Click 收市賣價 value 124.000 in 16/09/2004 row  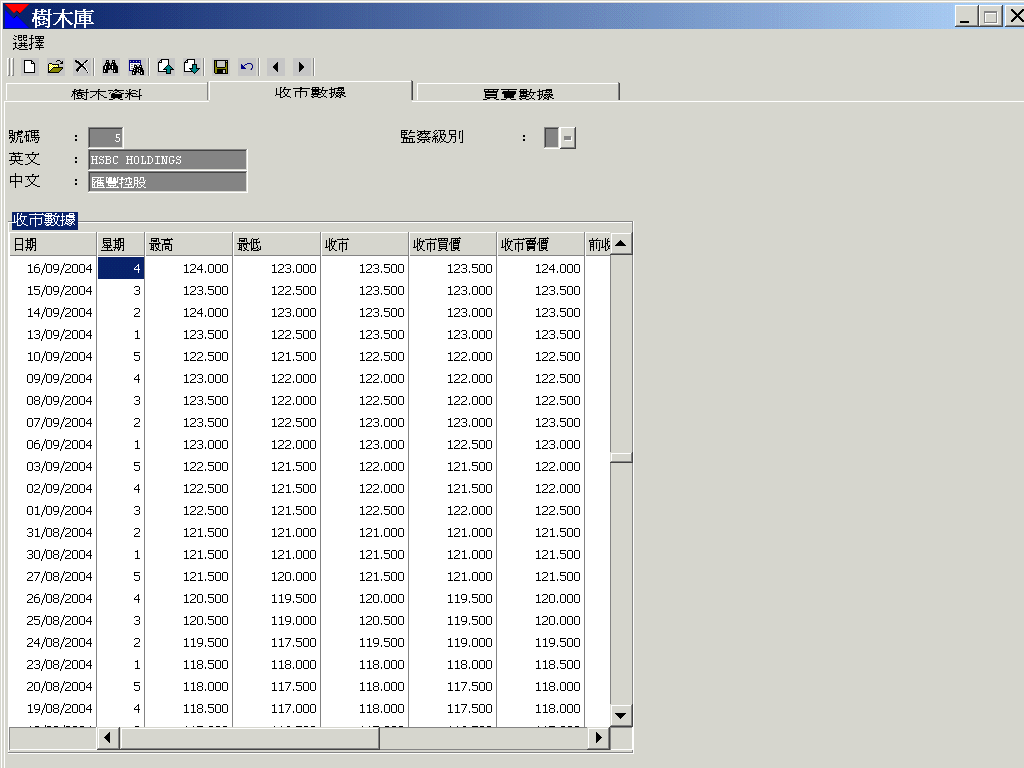541,268
